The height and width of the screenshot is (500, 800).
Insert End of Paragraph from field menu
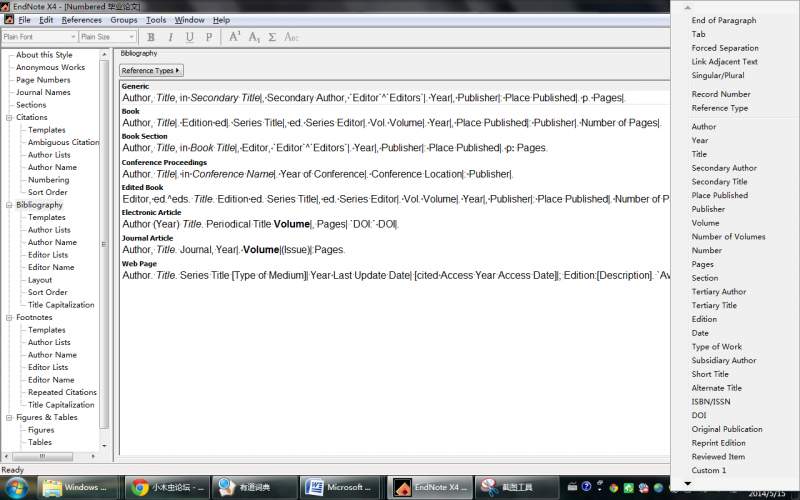(x=723, y=20)
